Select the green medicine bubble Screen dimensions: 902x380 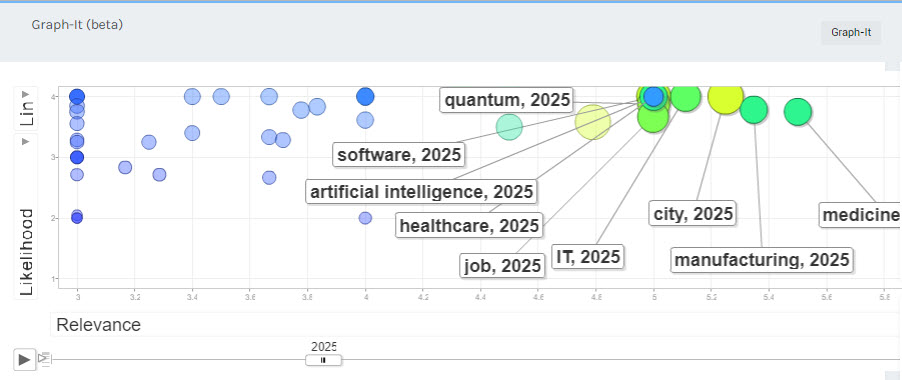click(797, 112)
